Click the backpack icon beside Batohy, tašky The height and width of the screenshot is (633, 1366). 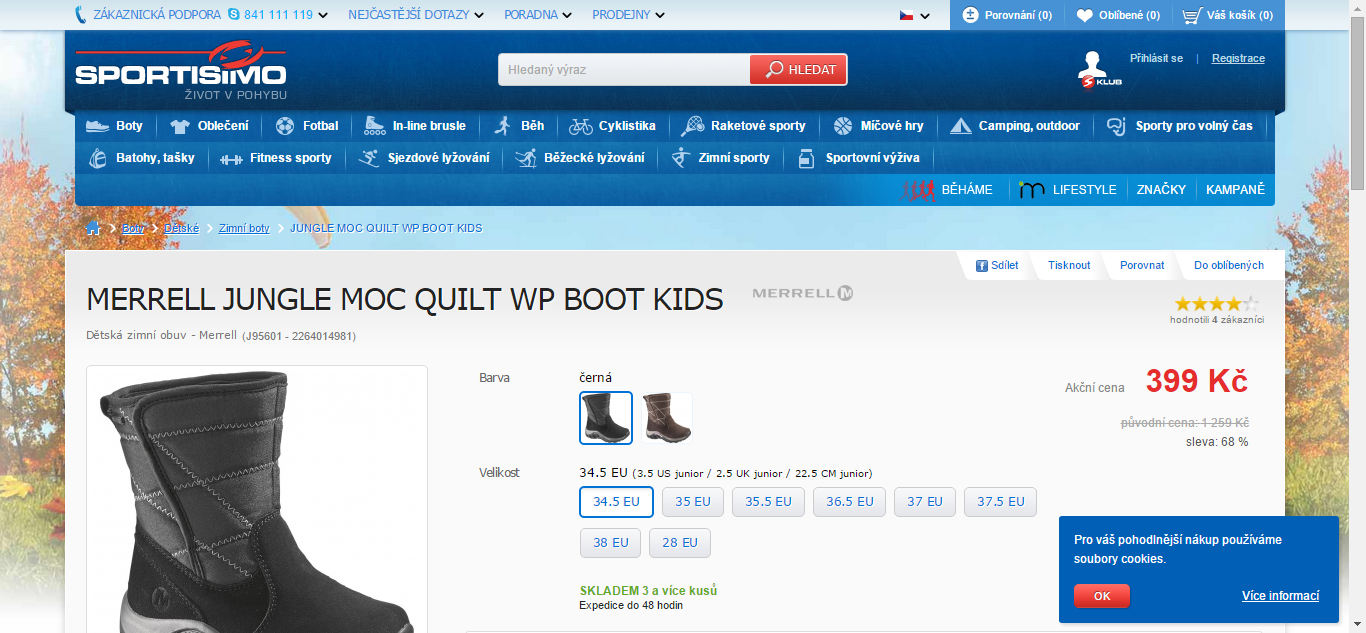[98, 158]
